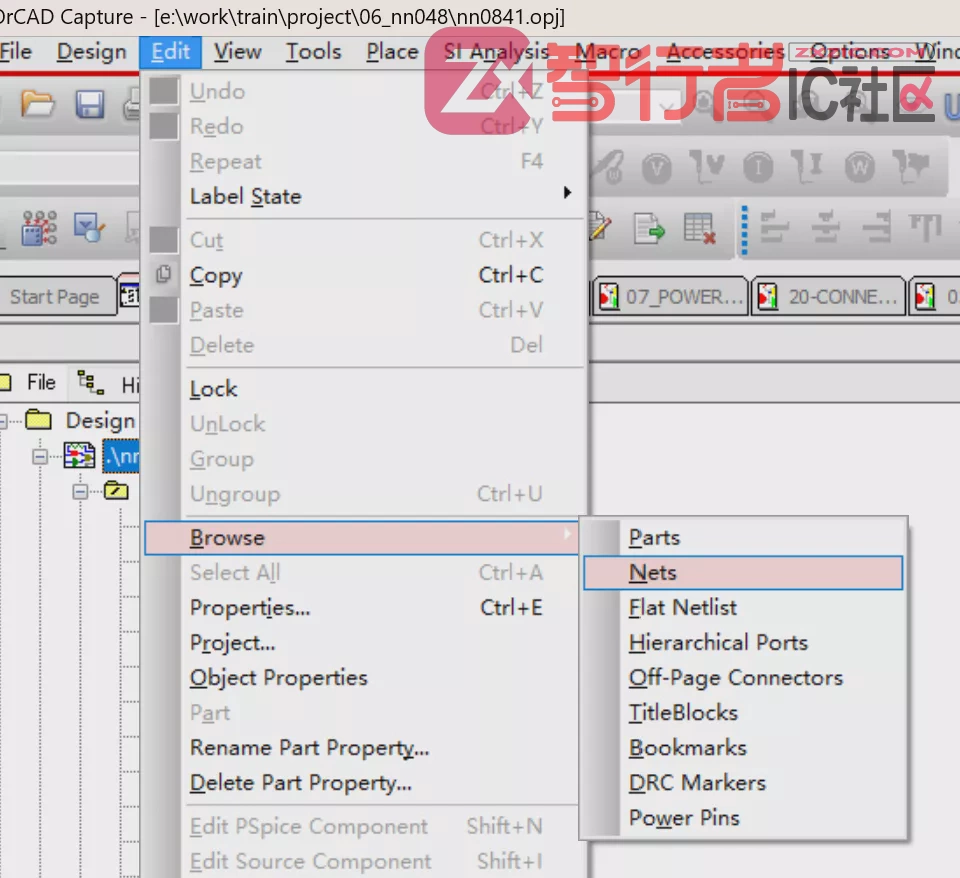Click the Copy icon beside Copy entry
Viewport: 960px width, 878px height.
click(x=163, y=274)
